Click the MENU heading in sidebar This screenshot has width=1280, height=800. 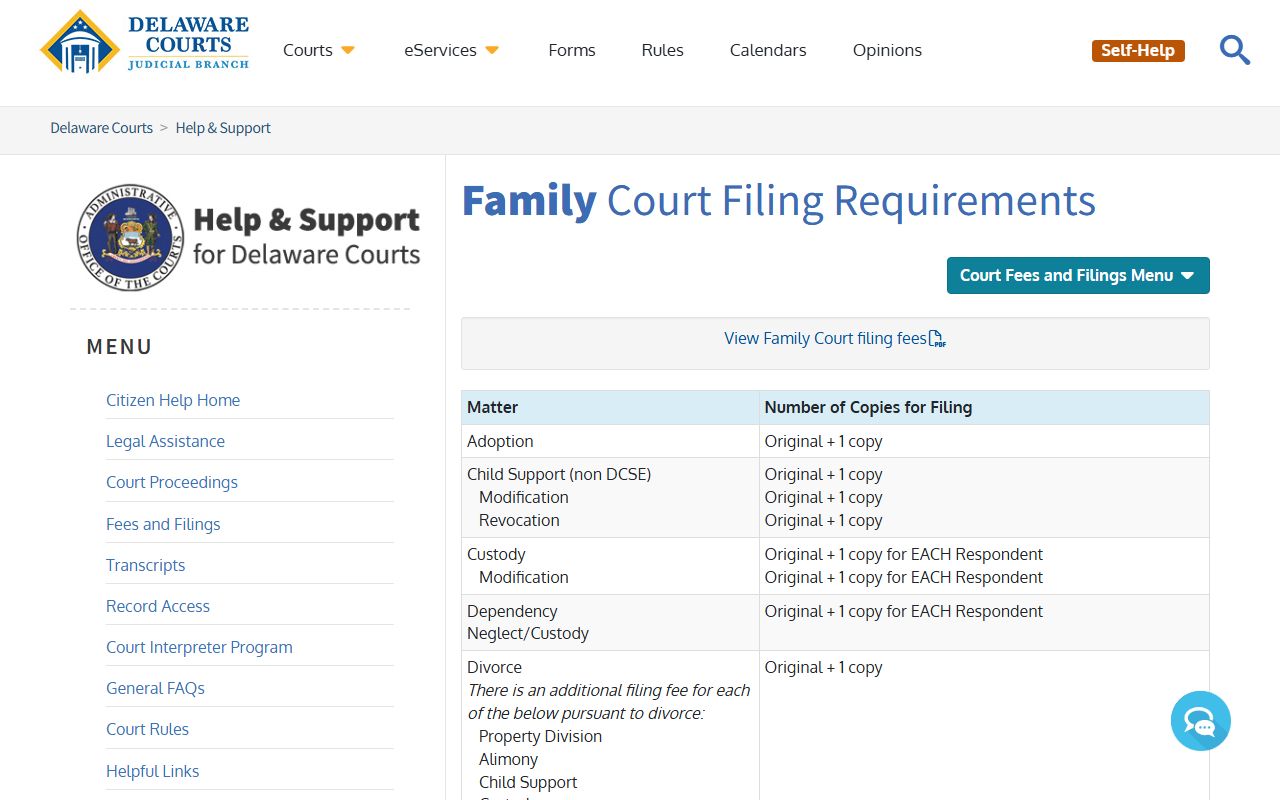120,347
